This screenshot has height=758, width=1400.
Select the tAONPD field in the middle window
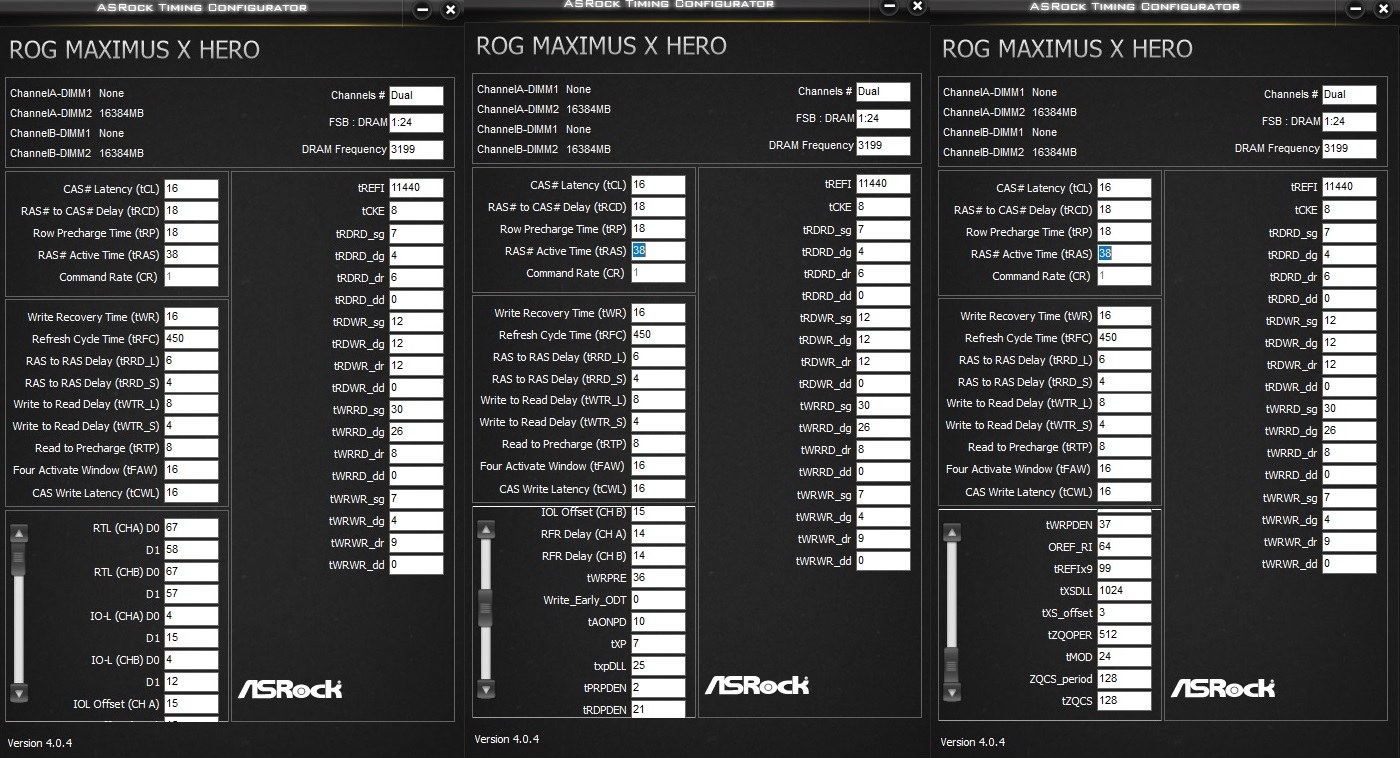(x=658, y=622)
